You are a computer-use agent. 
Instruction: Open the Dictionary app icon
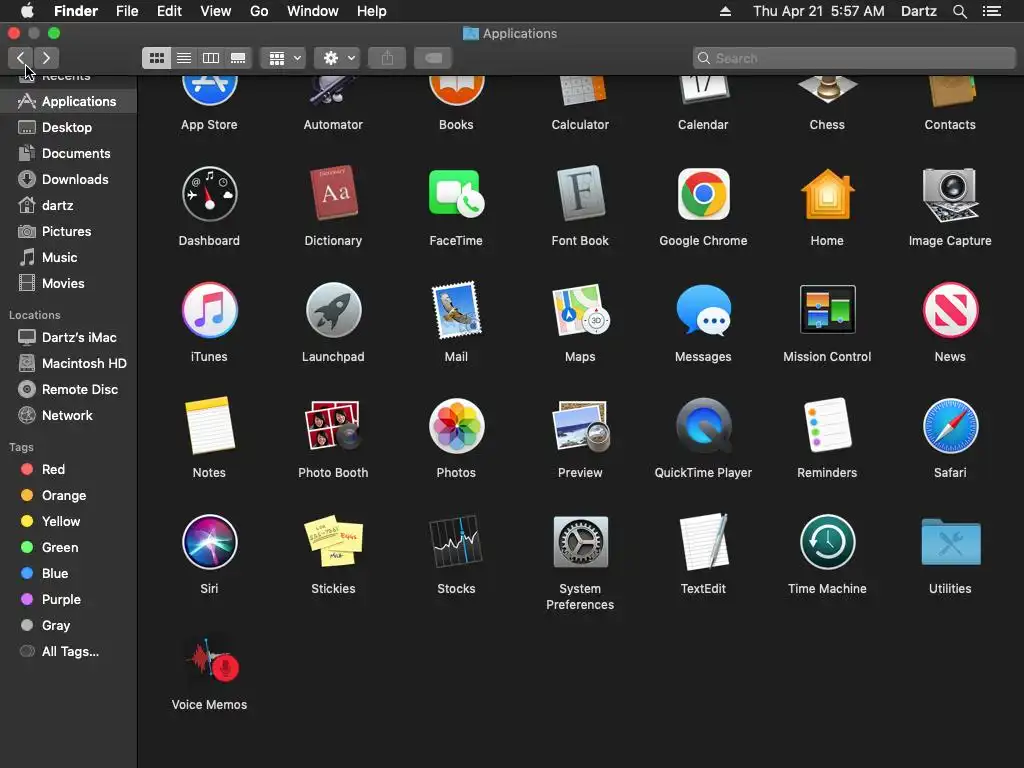333,194
